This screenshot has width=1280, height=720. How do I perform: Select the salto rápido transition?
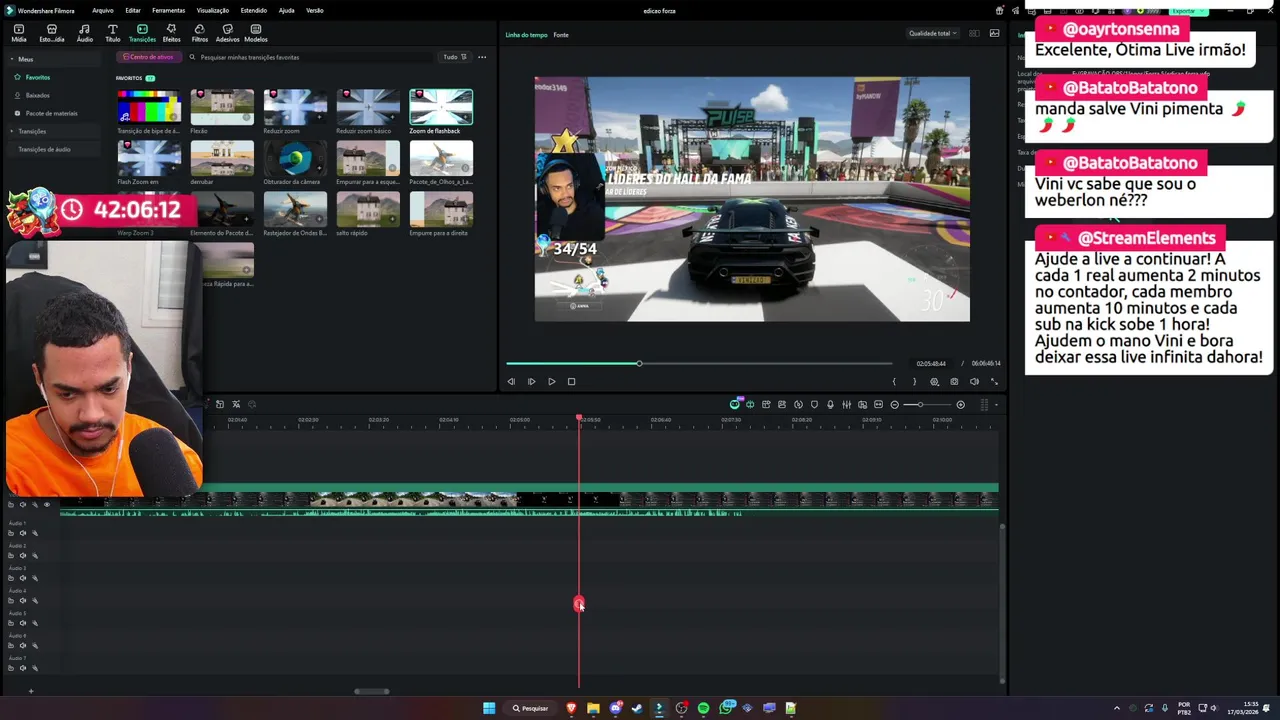tap(368, 209)
